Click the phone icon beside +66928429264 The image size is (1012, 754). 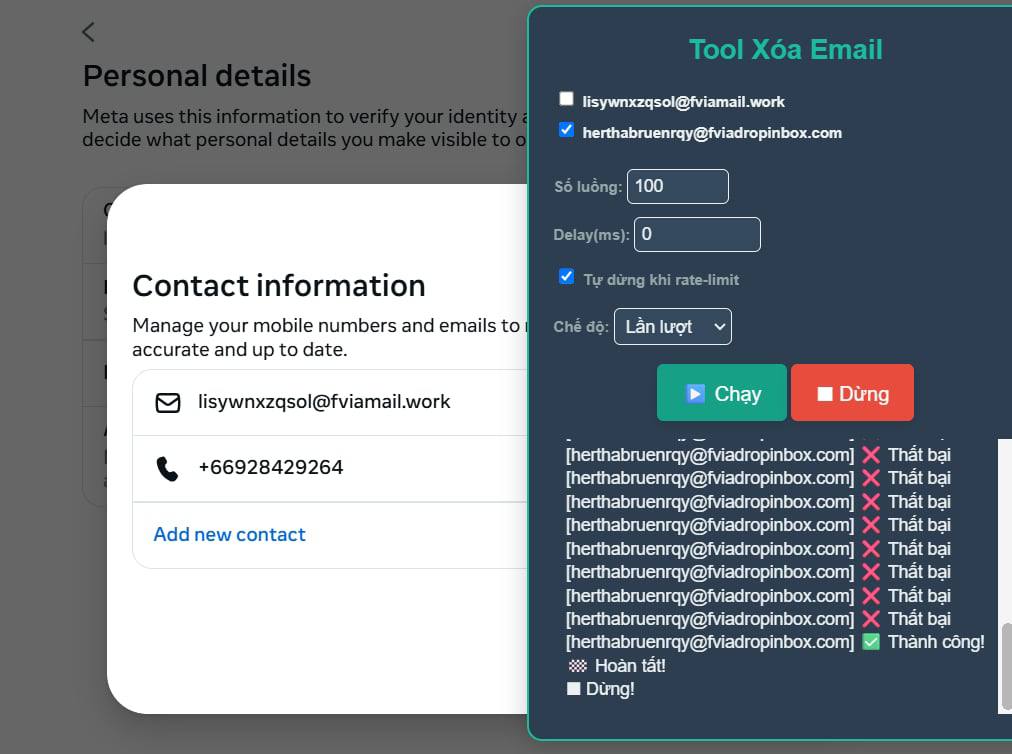click(x=167, y=468)
